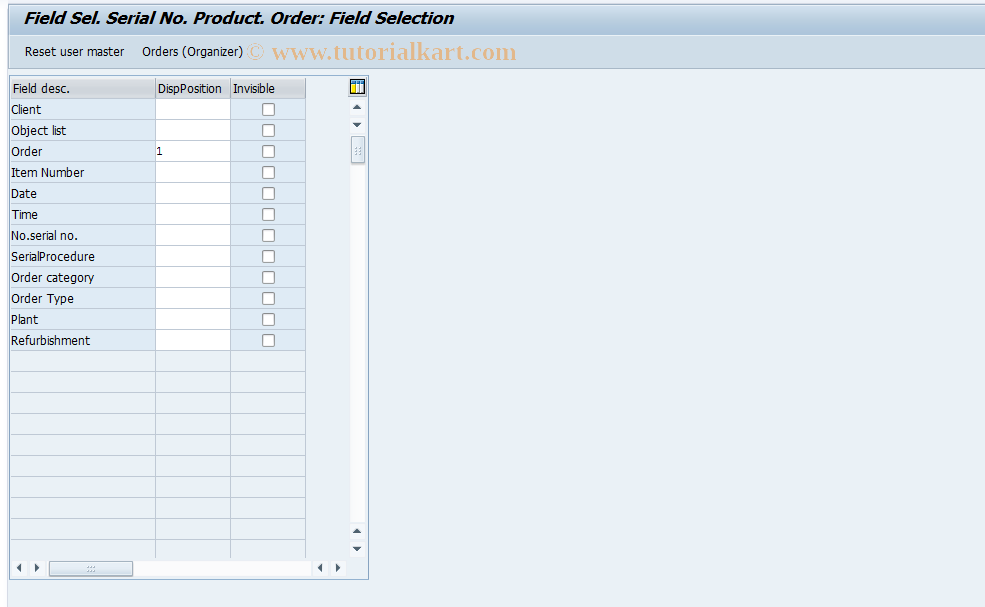Select the 'No.serial no.' field description cell
985x607 pixels.
82,236
